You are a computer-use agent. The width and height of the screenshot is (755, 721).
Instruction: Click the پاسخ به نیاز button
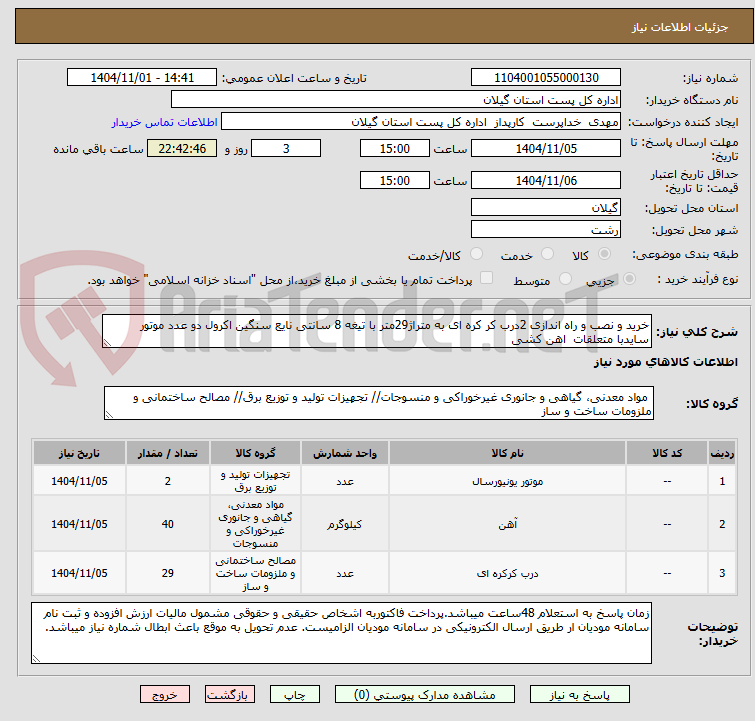[579, 695]
